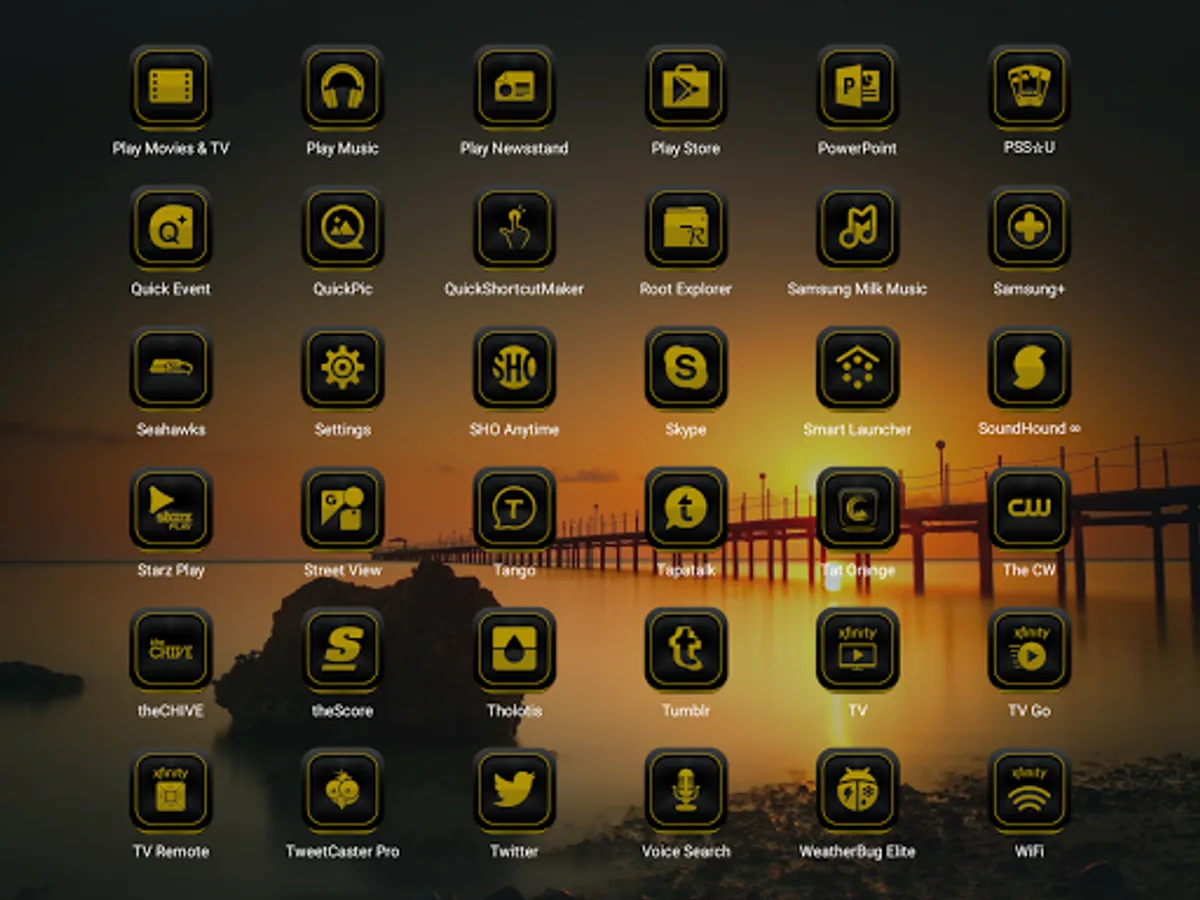Open the PSS☆U app icon

(1029, 87)
